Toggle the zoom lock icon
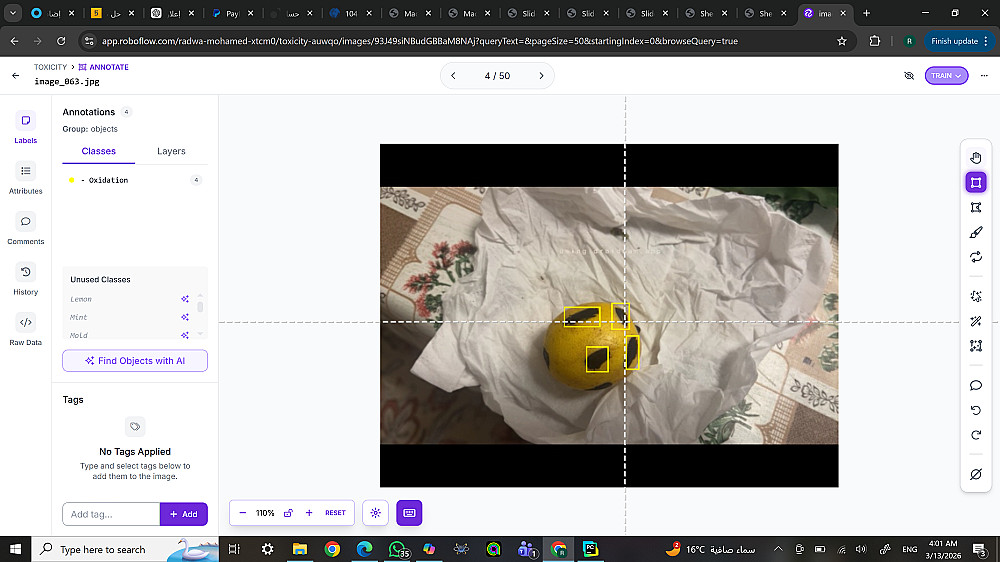The height and width of the screenshot is (562, 1000). 288,513
